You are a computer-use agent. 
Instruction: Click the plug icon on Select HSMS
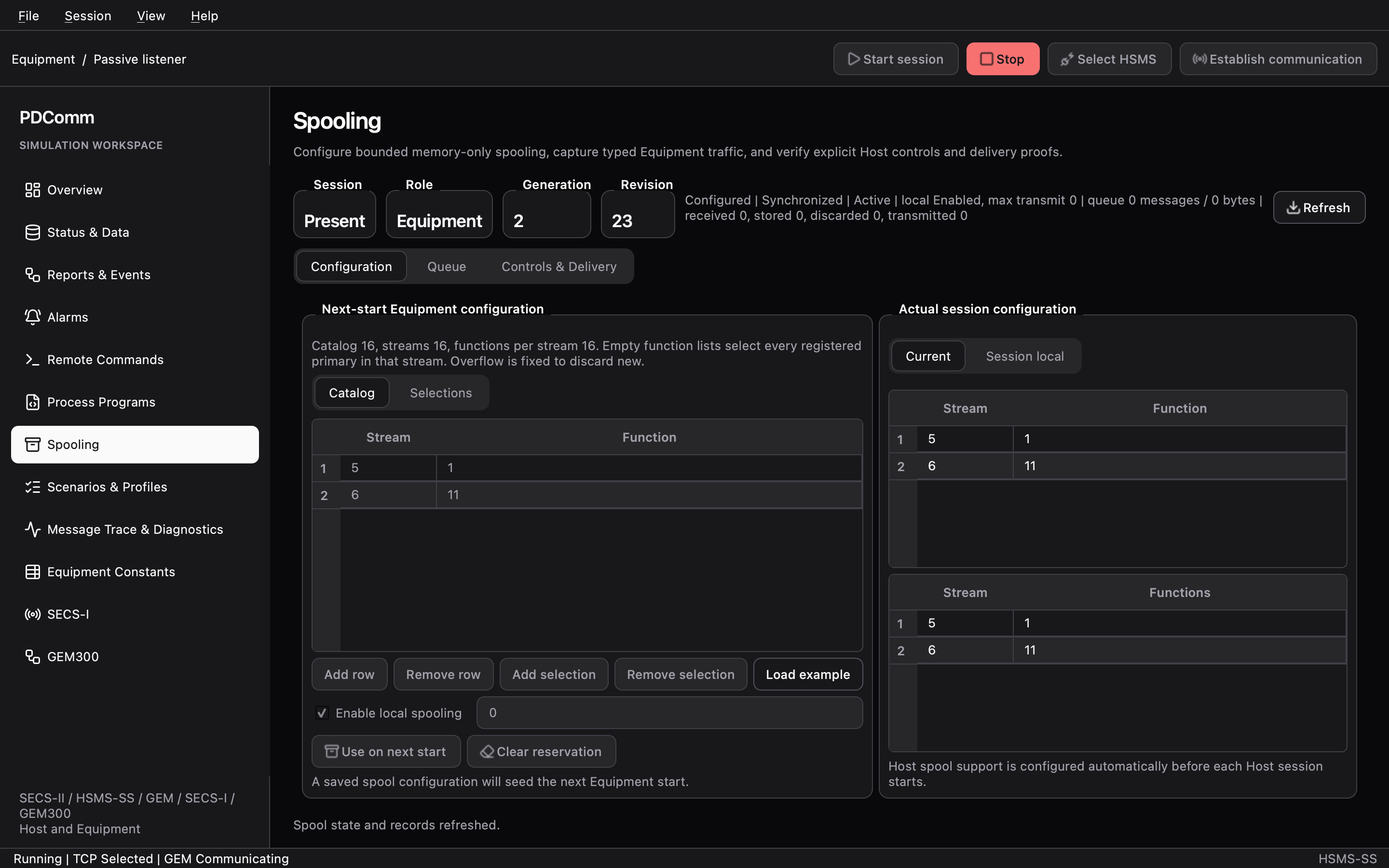click(x=1067, y=59)
